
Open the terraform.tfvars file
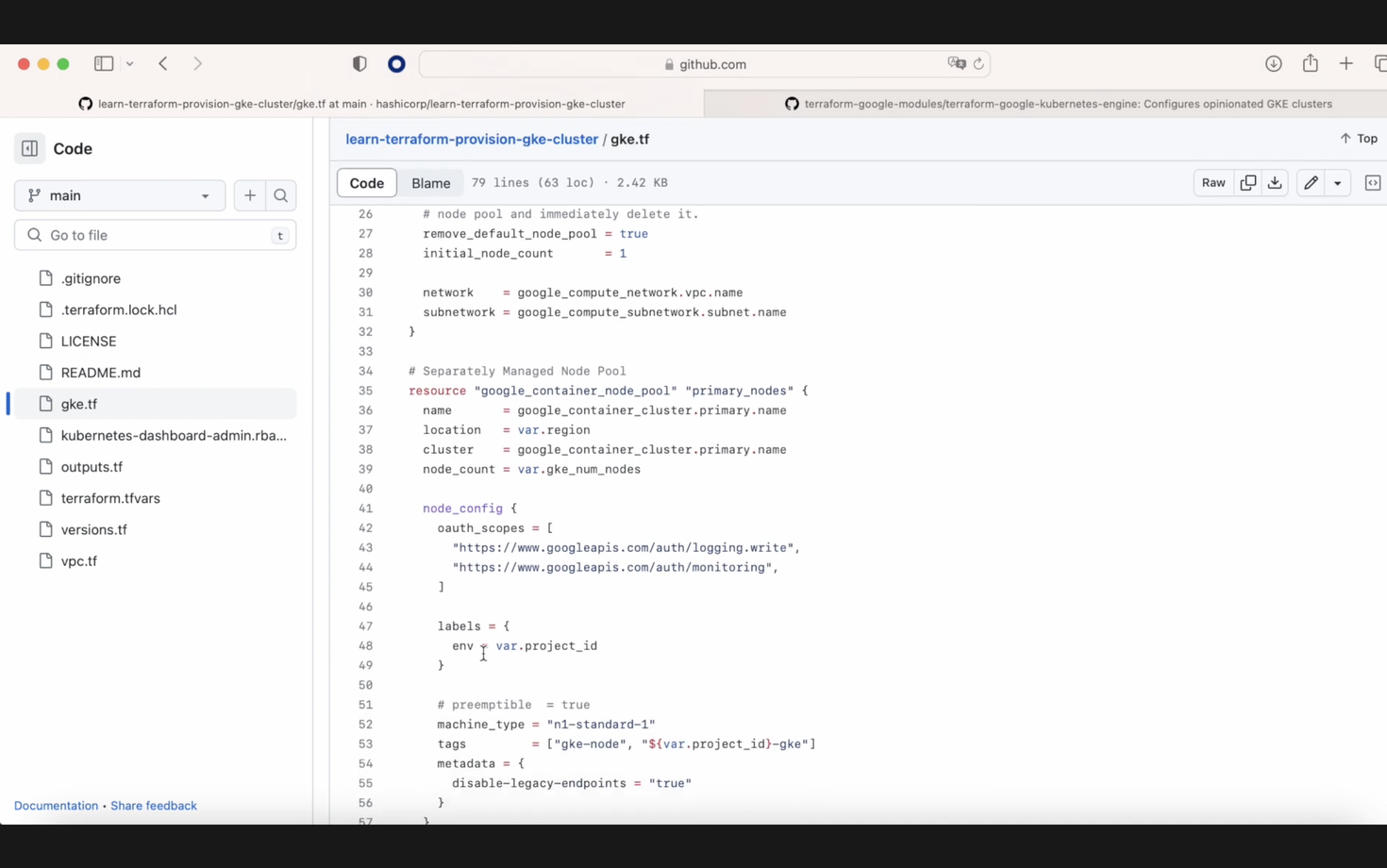pos(156,498)
